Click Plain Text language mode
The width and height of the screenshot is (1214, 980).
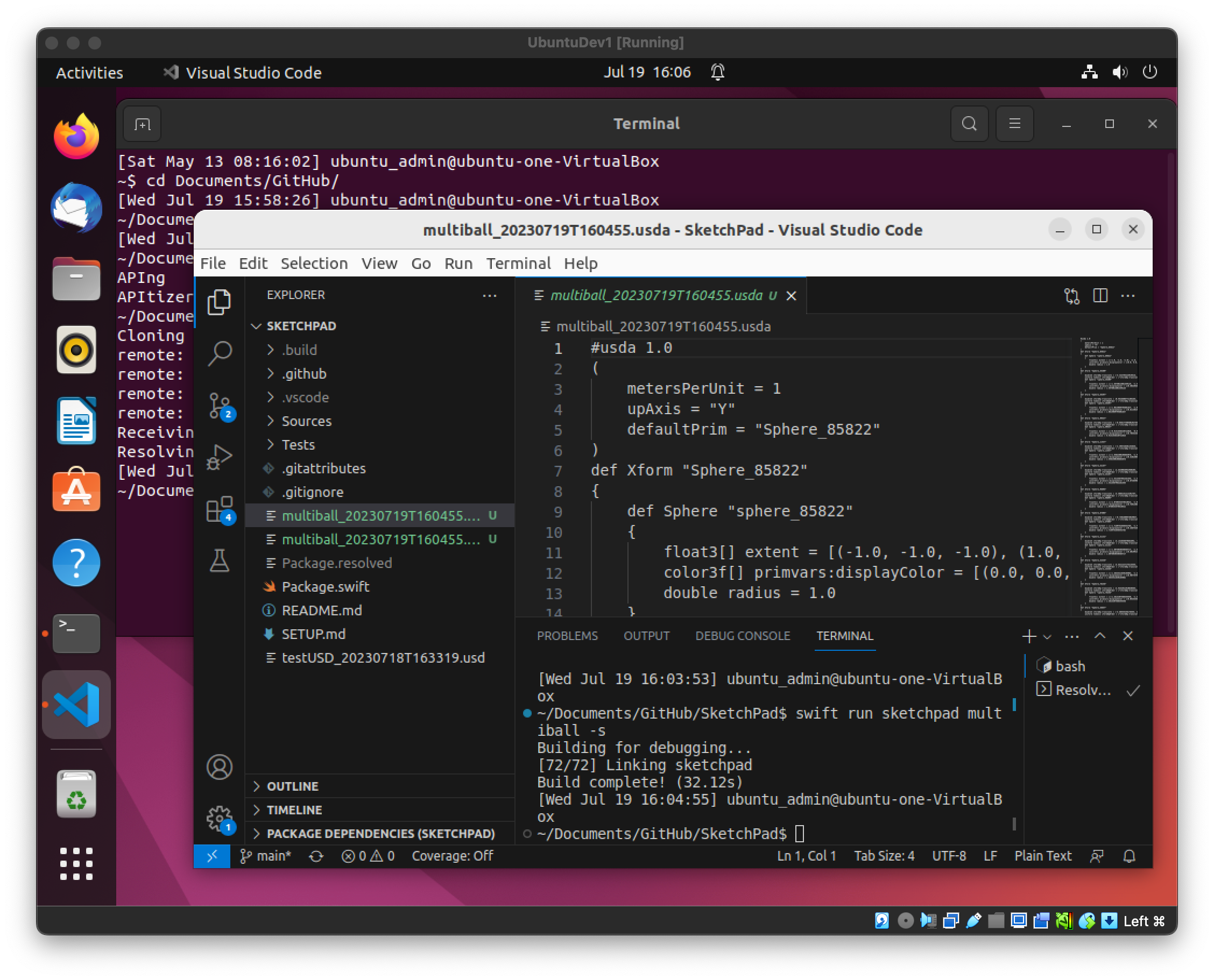click(1042, 856)
